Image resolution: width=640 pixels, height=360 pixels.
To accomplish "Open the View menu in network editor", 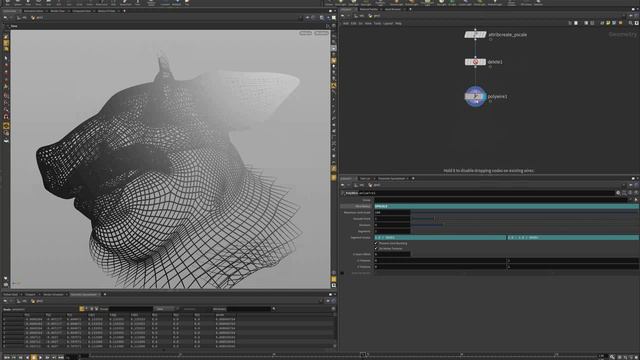I will 368,24.
